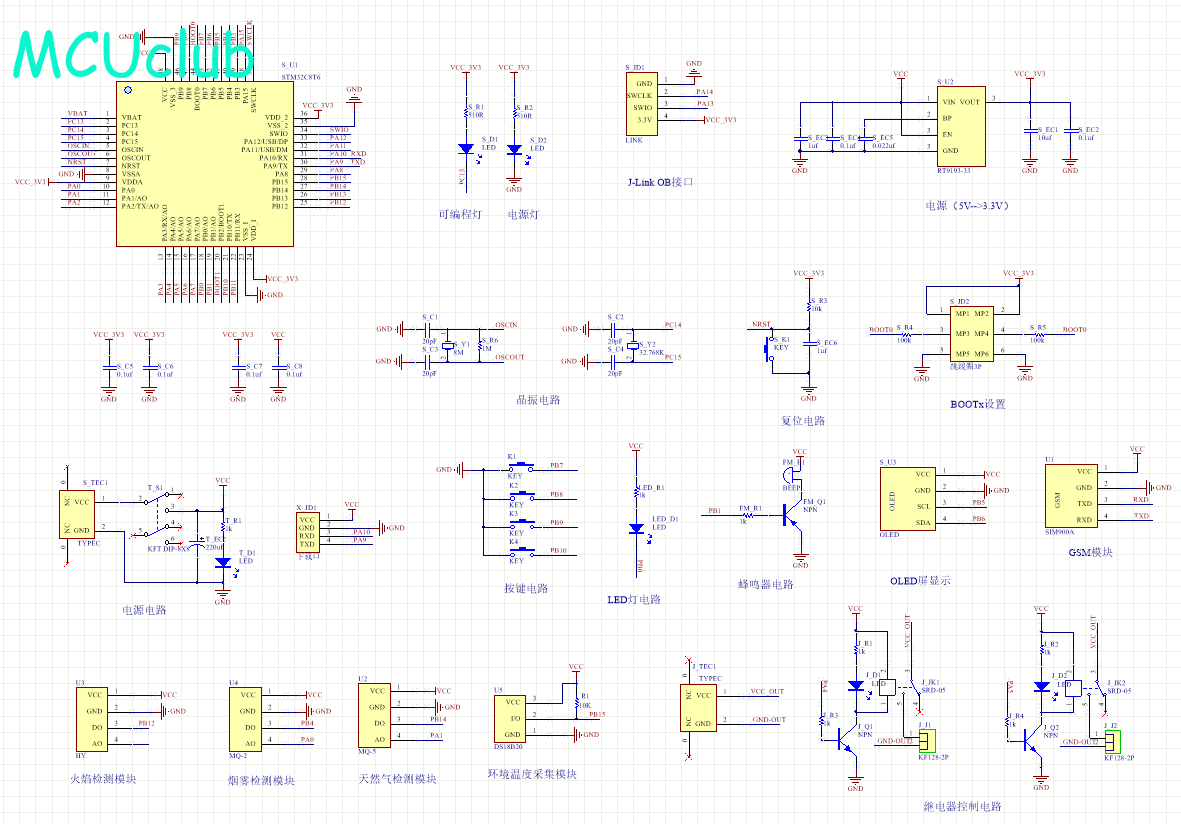Click the S_D1 programmable LED
1181x824 pixels.
pos(465,149)
